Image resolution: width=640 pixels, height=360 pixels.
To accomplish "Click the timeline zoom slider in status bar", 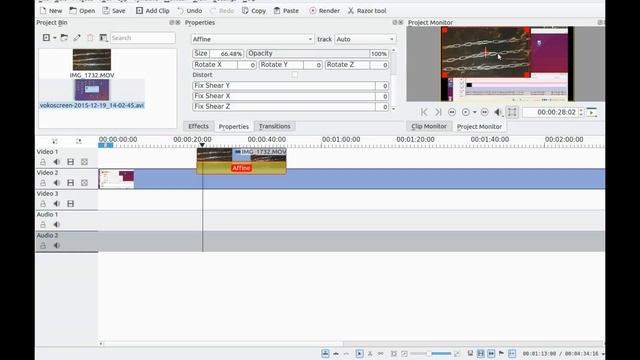I will [x=431, y=353].
